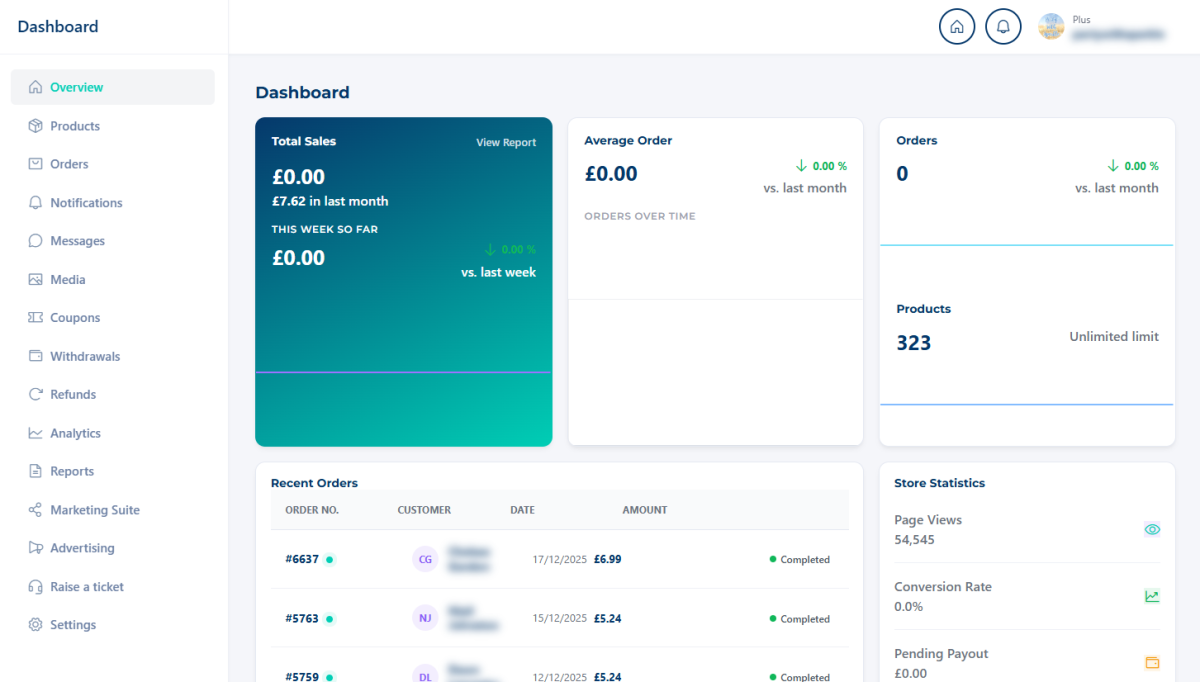This screenshot has width=1200, height=682.
Task: Click the Pending Payout wallet icon
Action: tap(1152, 663)
